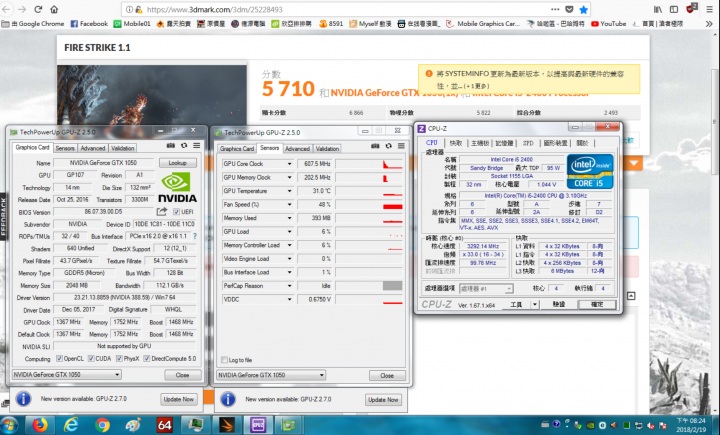
Task: Open SPD tab in CPU-Z
Action: (528, 143)
